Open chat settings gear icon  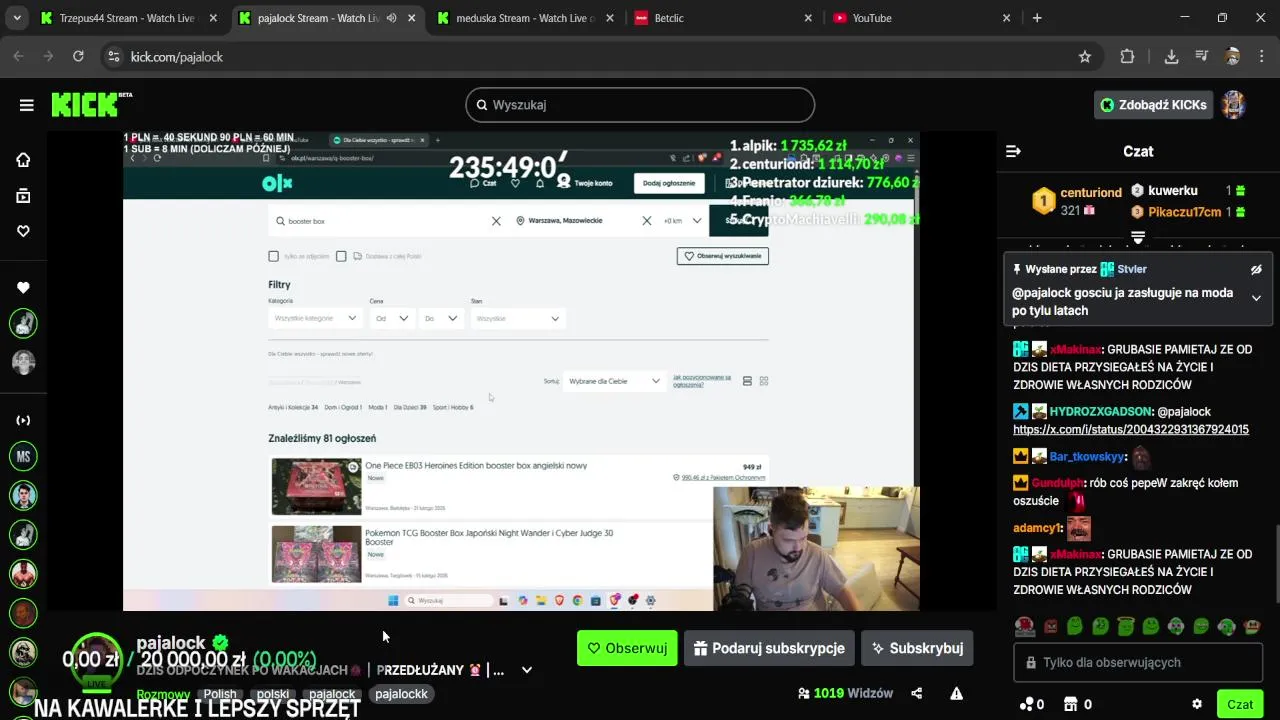coord(1197,704)
